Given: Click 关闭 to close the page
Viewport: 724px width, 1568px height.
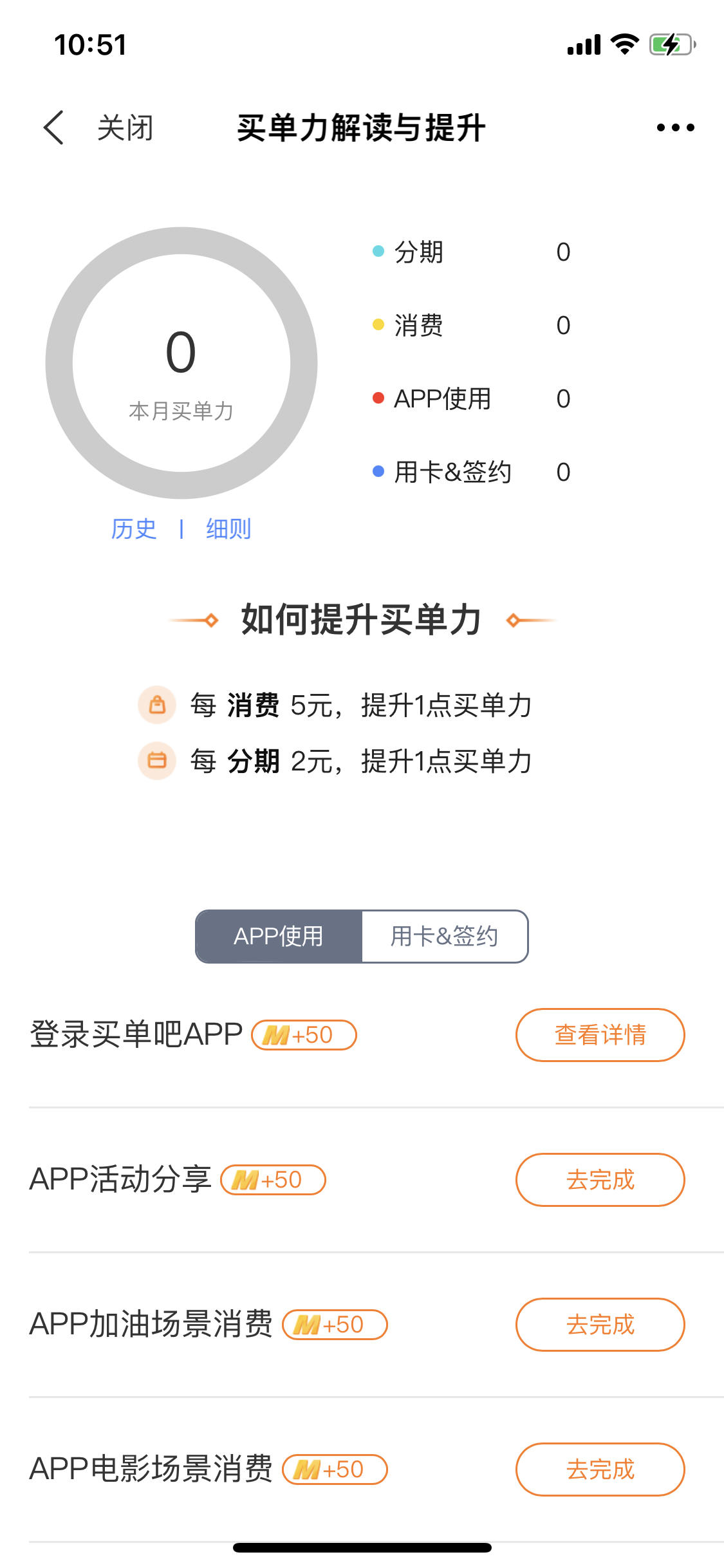Looking at the screenshot, I should (125, 128).
